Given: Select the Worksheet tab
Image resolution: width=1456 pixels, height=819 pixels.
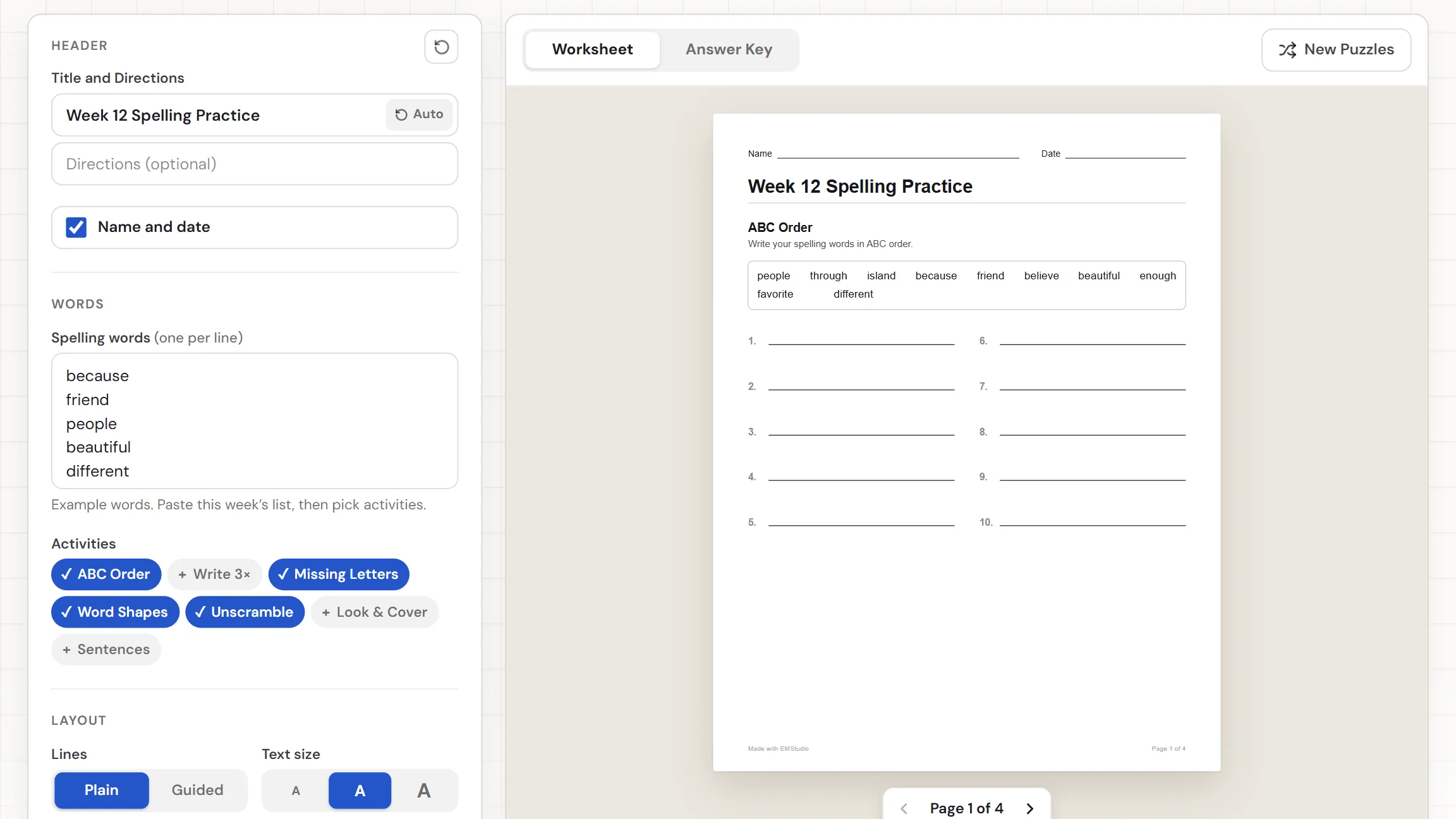Looking at the screenshot, I should (x=592, y=49).
